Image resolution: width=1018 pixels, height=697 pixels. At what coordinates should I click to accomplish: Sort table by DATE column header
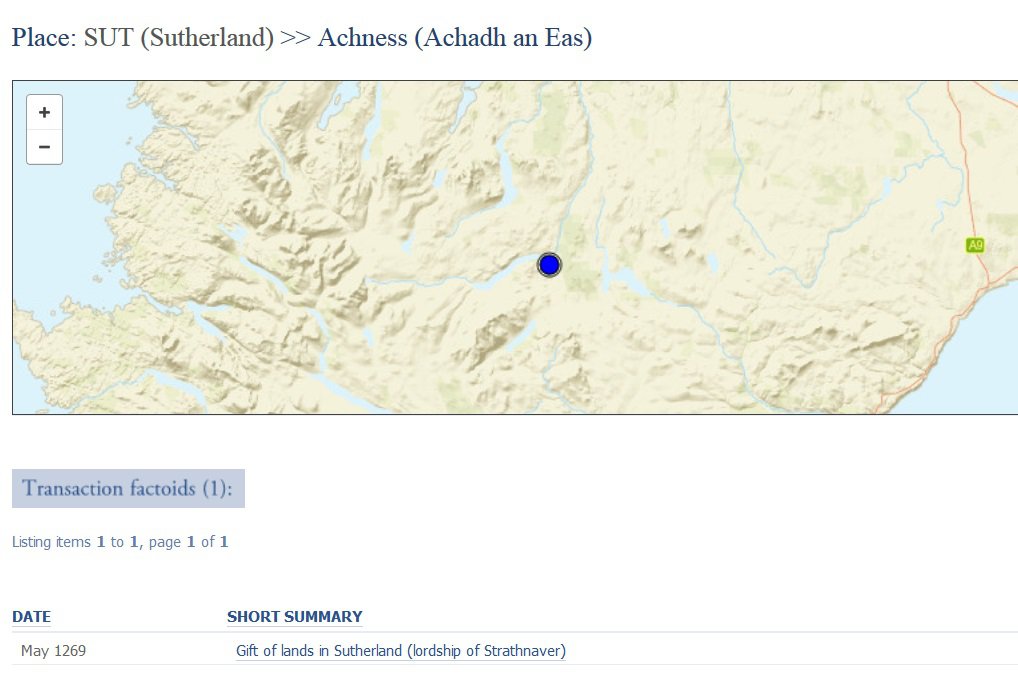point(31,617)
